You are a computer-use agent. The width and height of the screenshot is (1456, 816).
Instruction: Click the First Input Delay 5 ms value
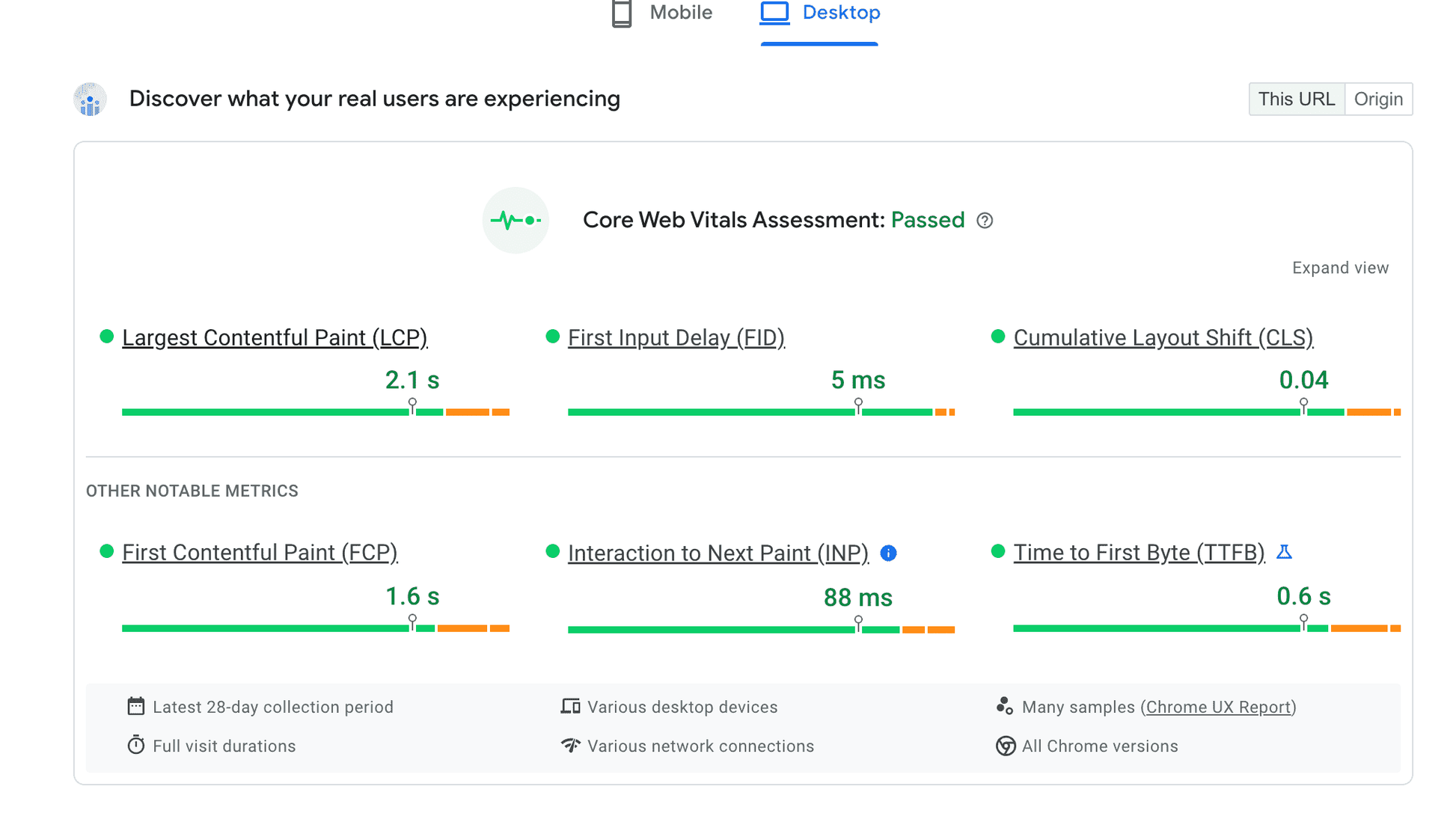tap(857, 380)
